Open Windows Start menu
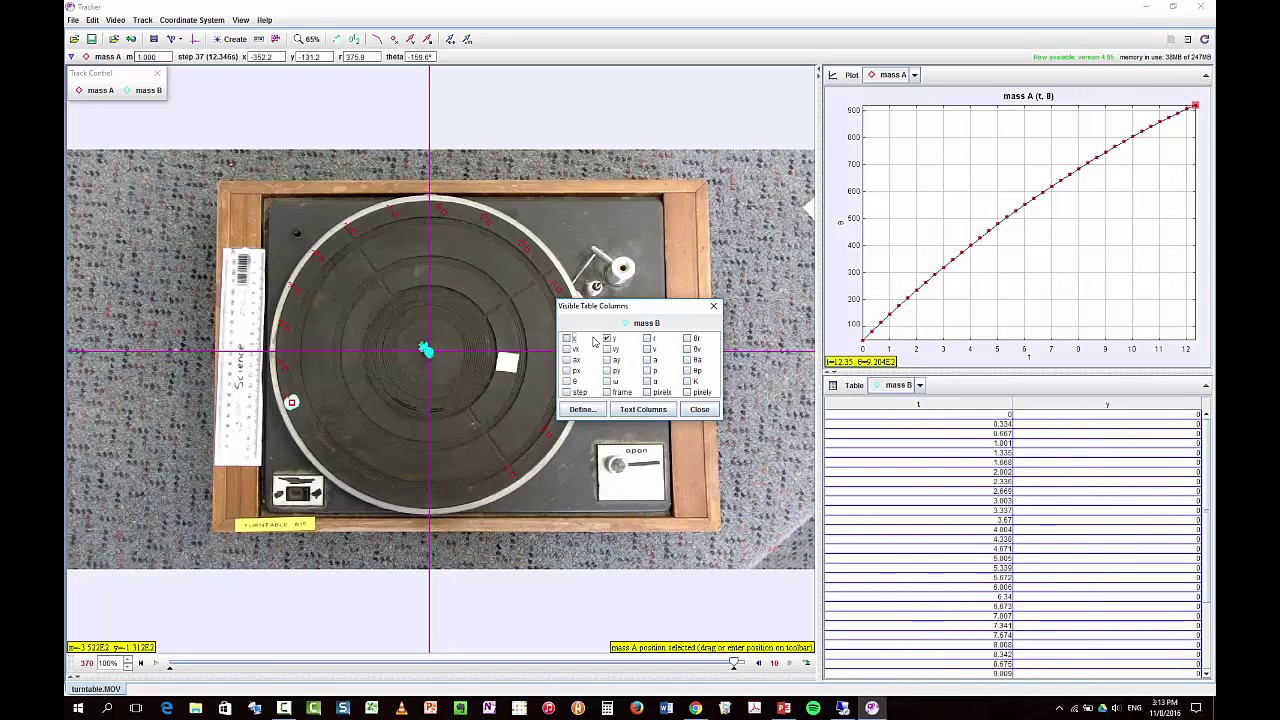The image size is (1280, 720). [78, 708]
